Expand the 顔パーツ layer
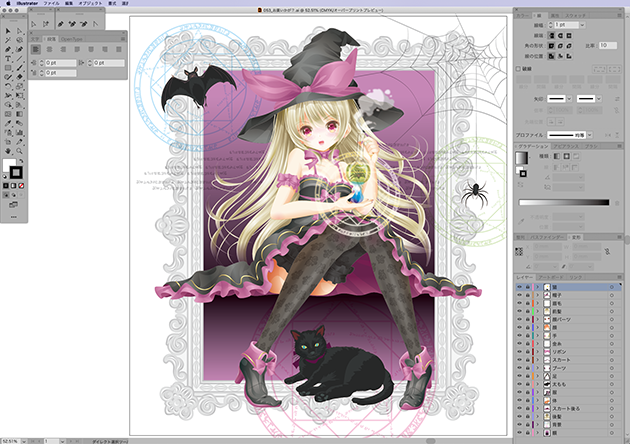630x444 pixels. tap(537, 319)
